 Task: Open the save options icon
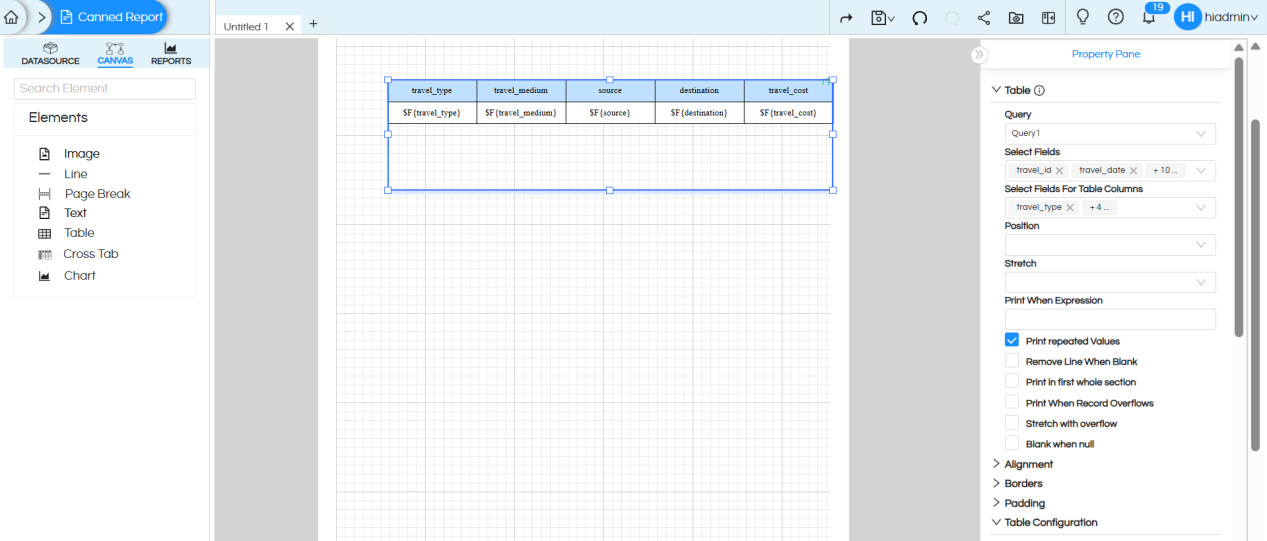pos(882,18)
